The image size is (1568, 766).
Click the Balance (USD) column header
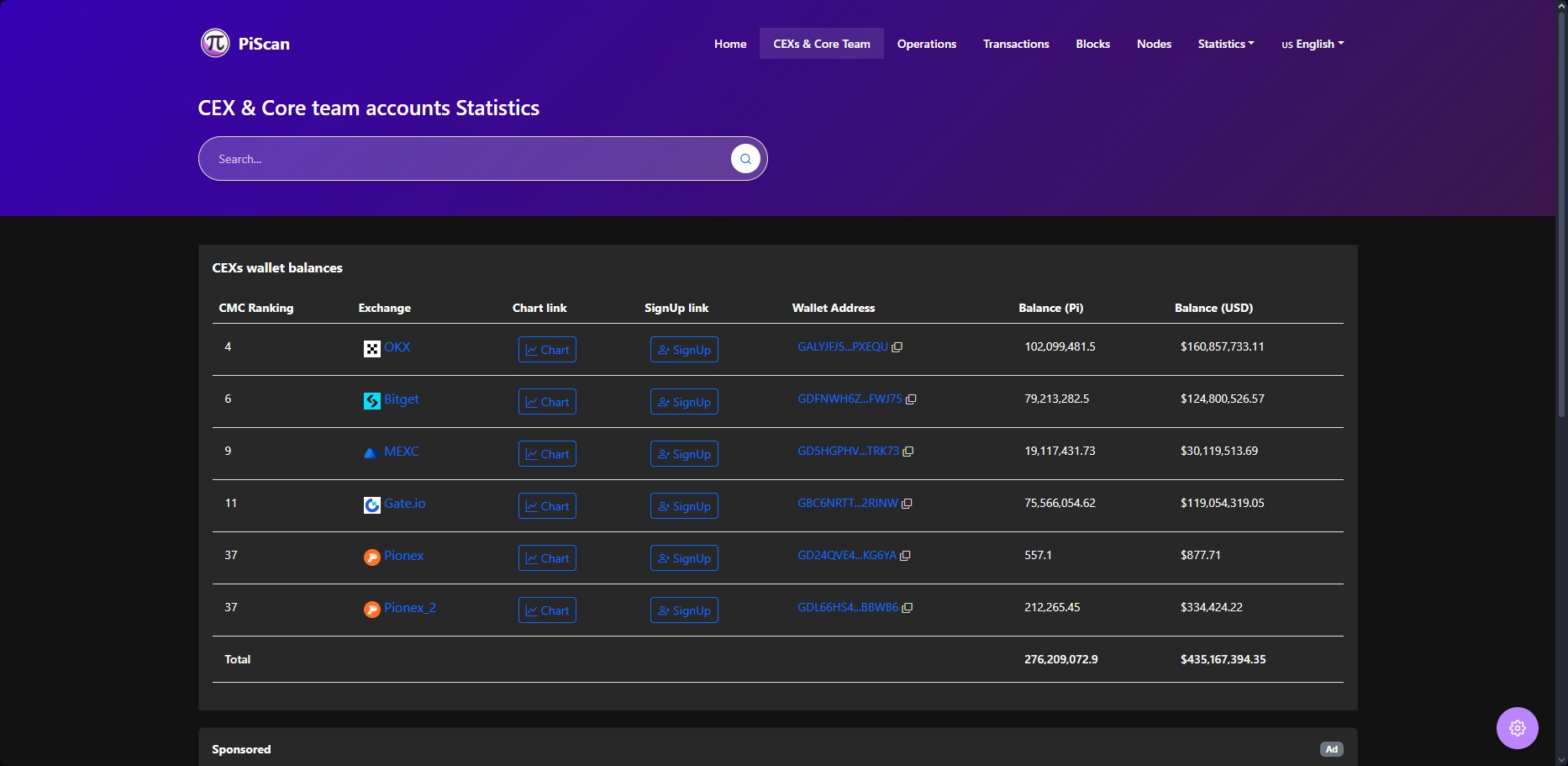pos(1213,309)
